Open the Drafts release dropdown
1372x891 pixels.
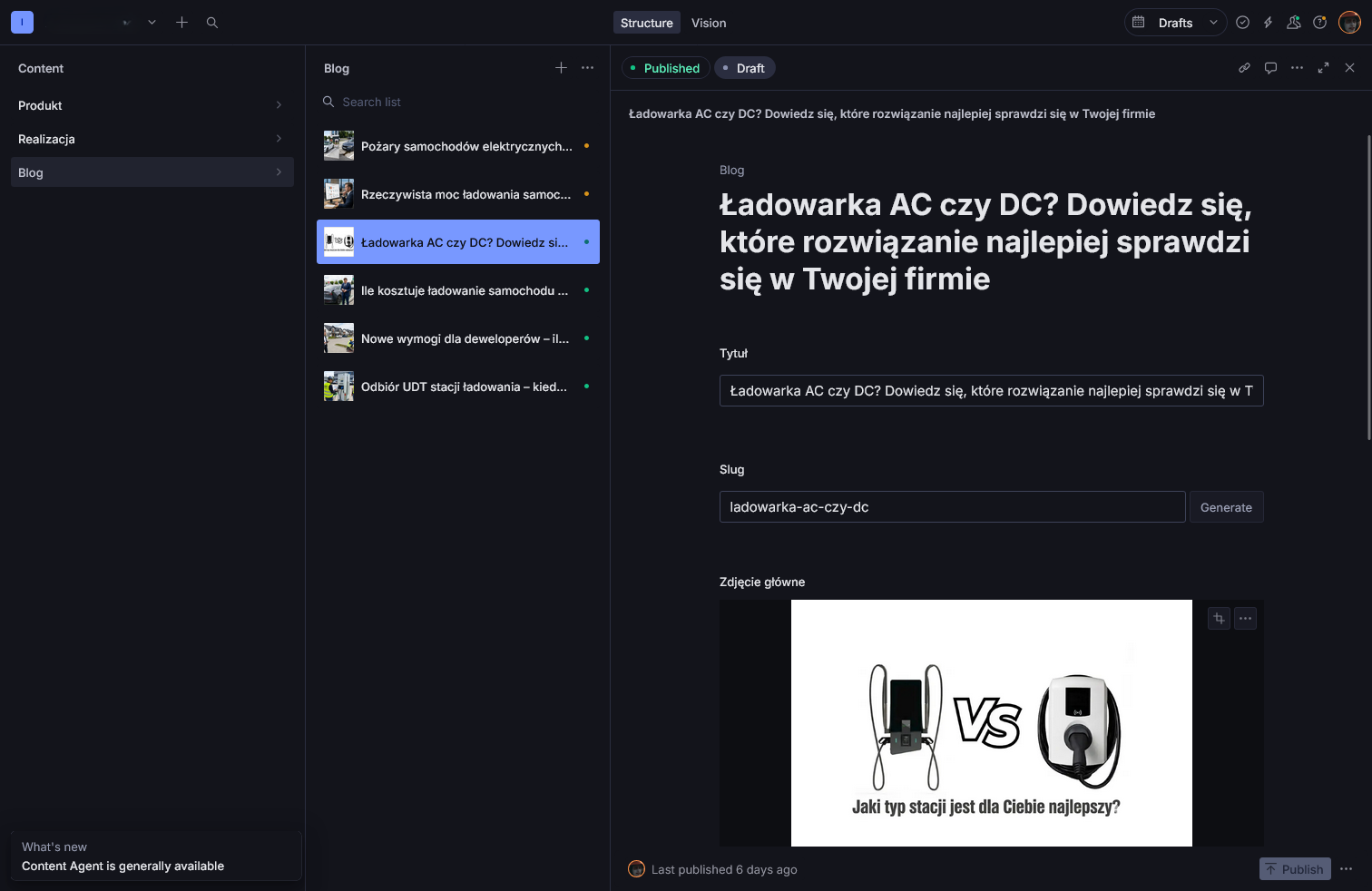click(x=1175, y=23)
